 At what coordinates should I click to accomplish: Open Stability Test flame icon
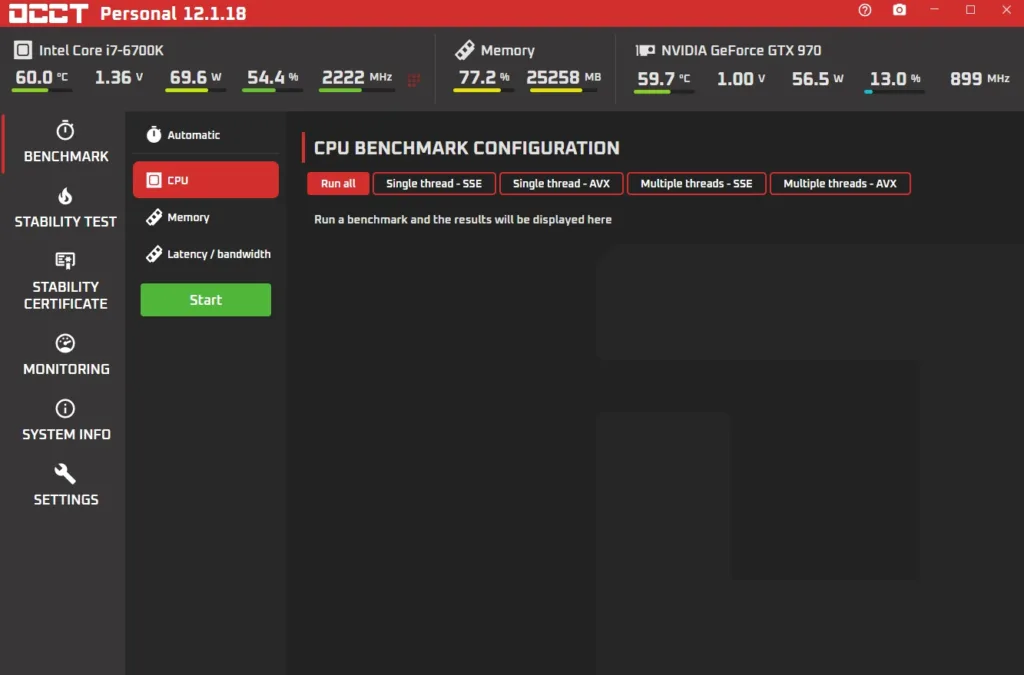pos(65,196)
